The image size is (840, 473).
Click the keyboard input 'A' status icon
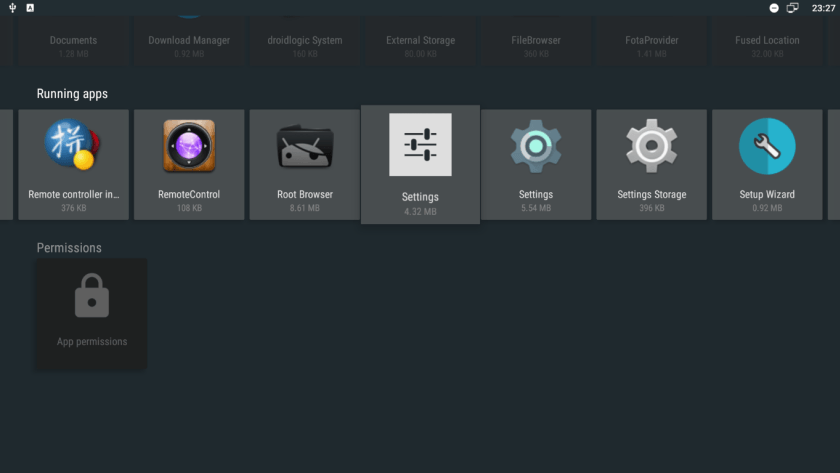pos(30,7)
